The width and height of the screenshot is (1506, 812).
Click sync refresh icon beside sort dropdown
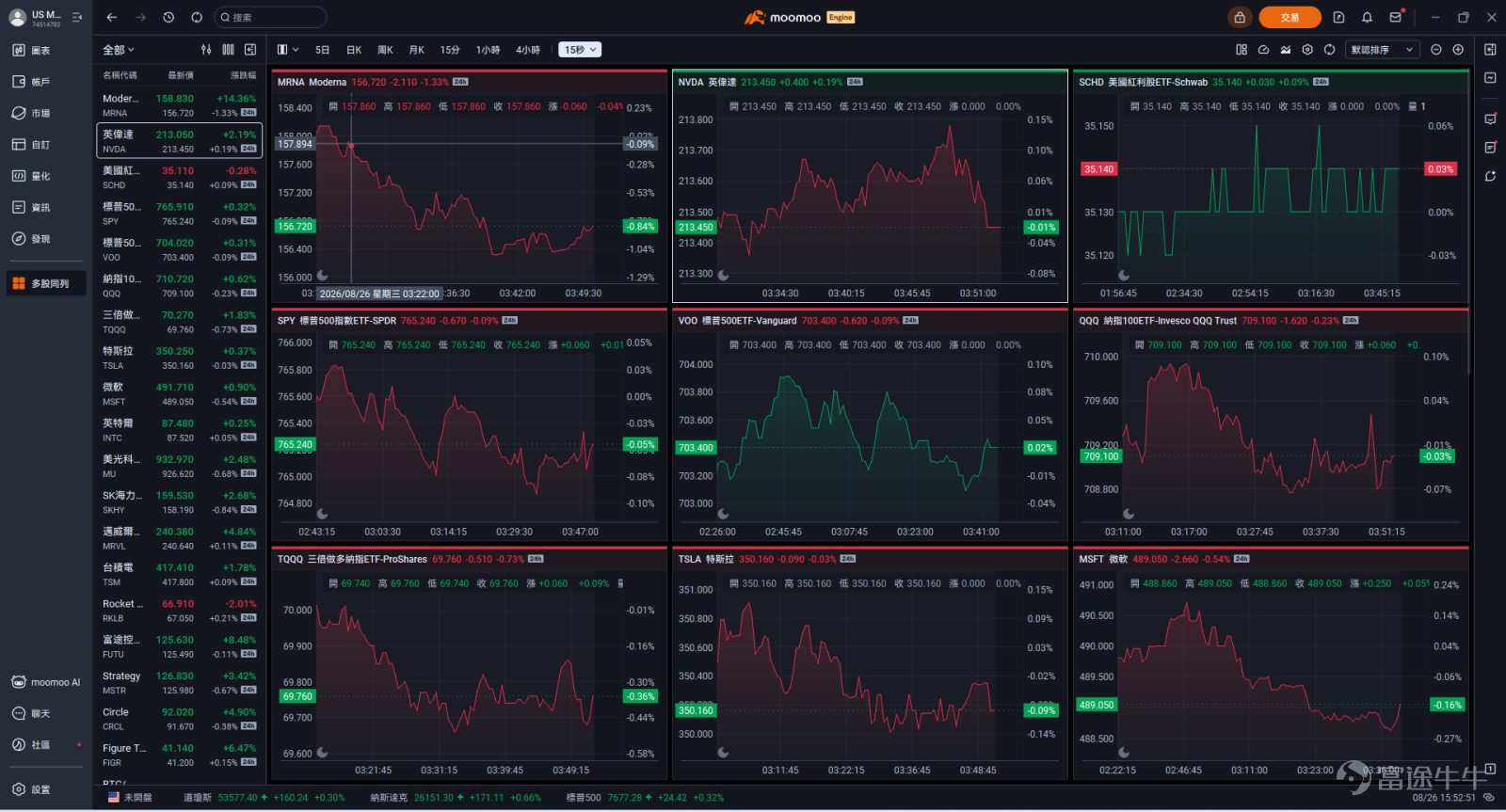pyautogui.click(x=1329, y=50)
